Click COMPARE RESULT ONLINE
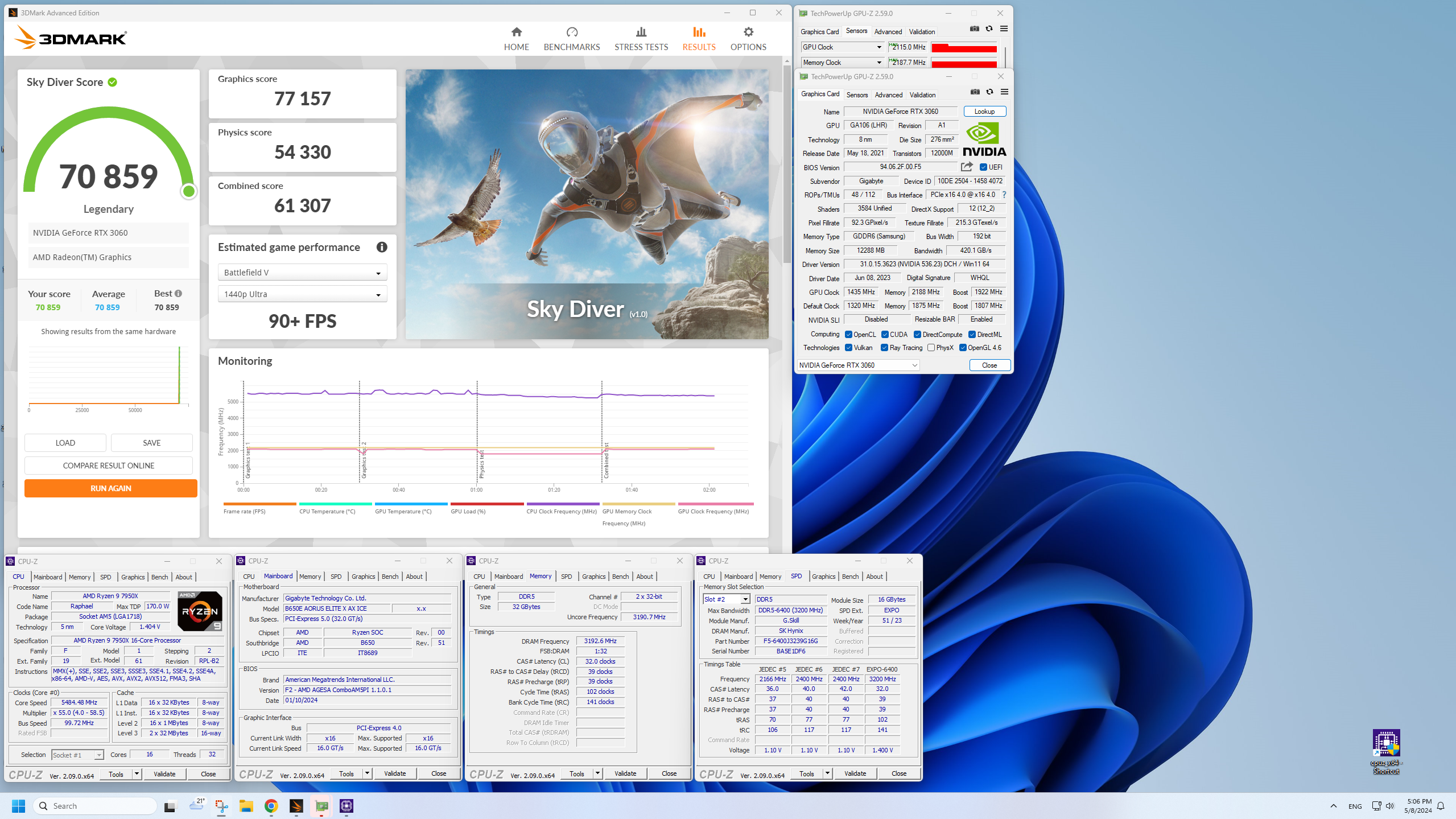This screenshot has height=819, width=1456. pos(109,466)
